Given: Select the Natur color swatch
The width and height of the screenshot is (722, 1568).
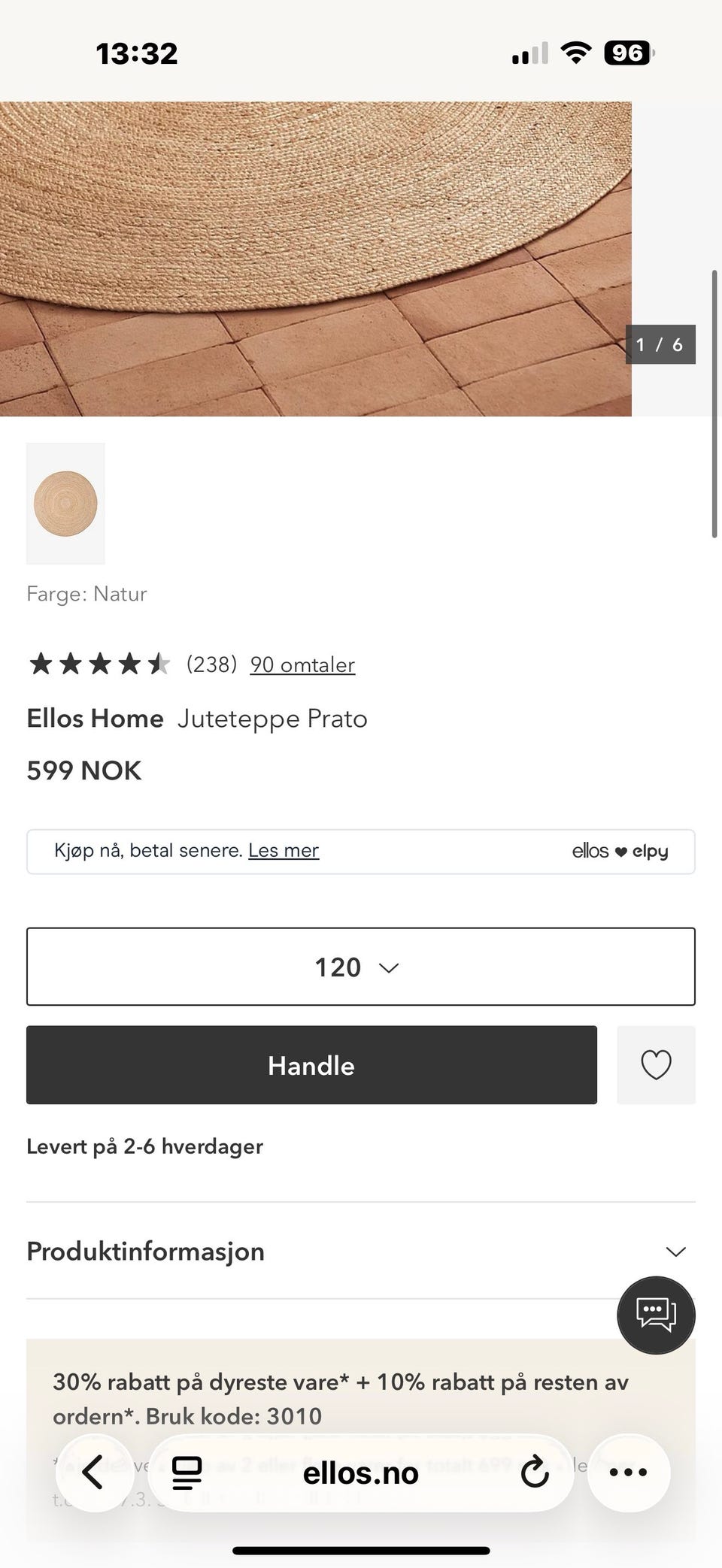Looking at the screenshot, I should [x=65, y=504].
